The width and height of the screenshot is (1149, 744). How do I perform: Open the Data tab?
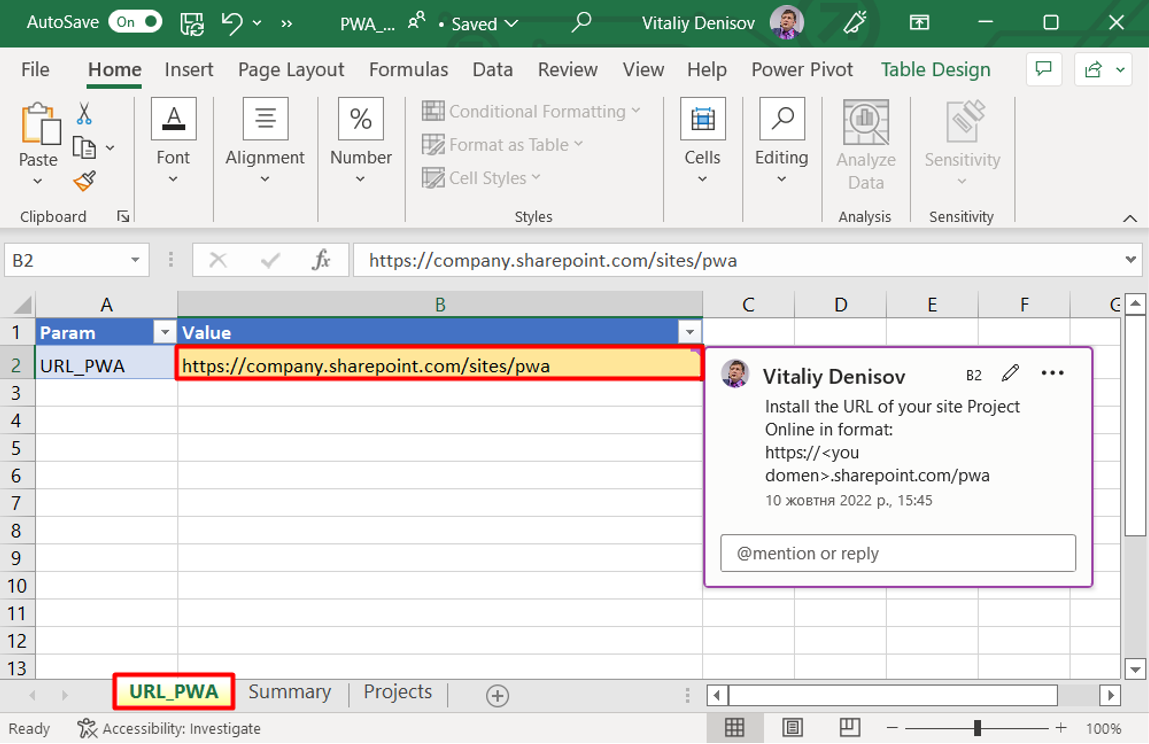492,70
